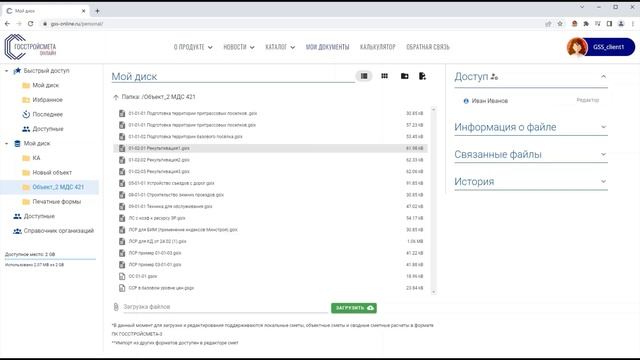Screen dimensions: 640x360
Task: Click the Редактор role label for Иван Иванов
Action: tap(588, 100)
